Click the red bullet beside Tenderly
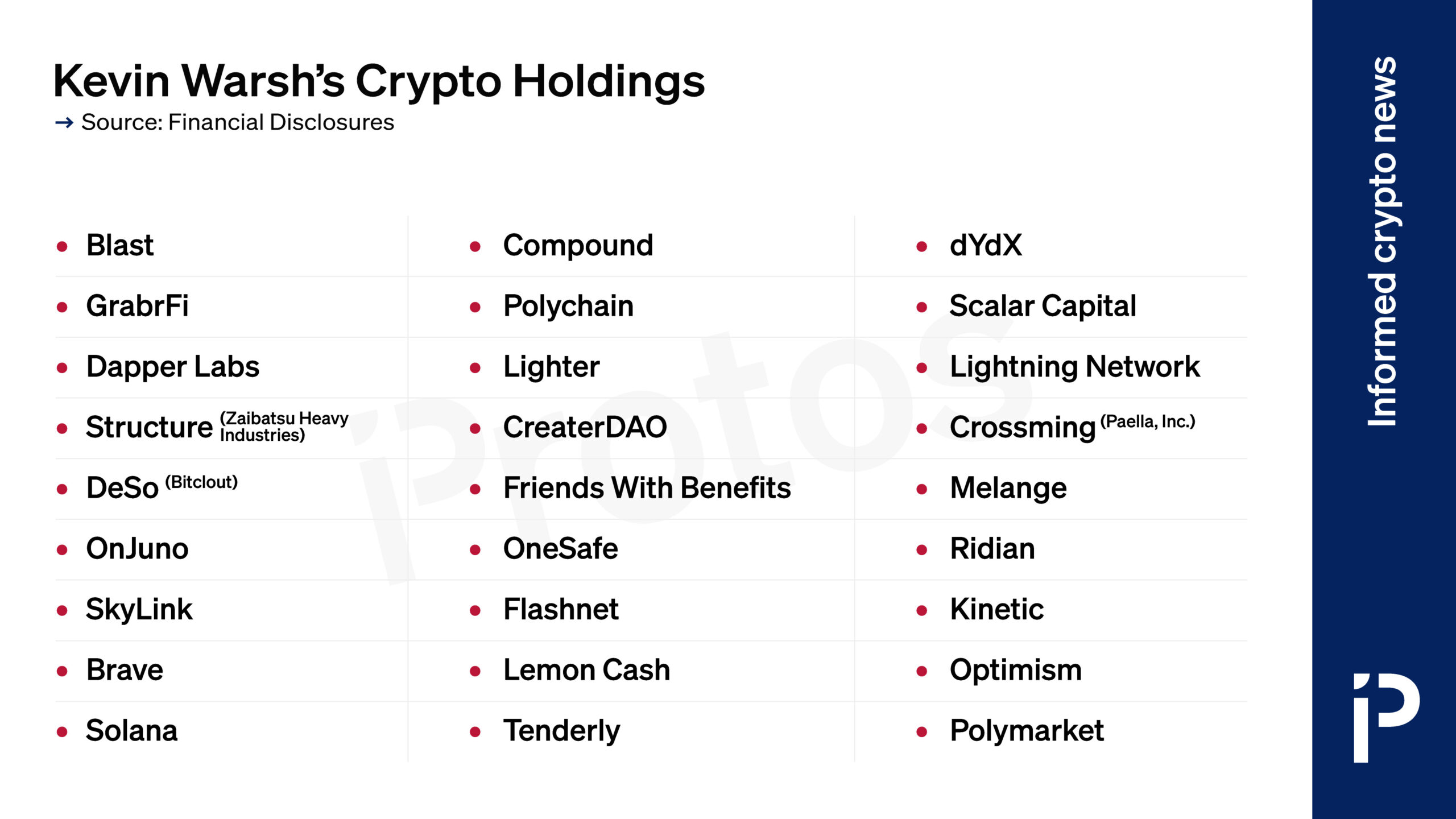This screenshot has width=1456, height=819. pos(475,732)
